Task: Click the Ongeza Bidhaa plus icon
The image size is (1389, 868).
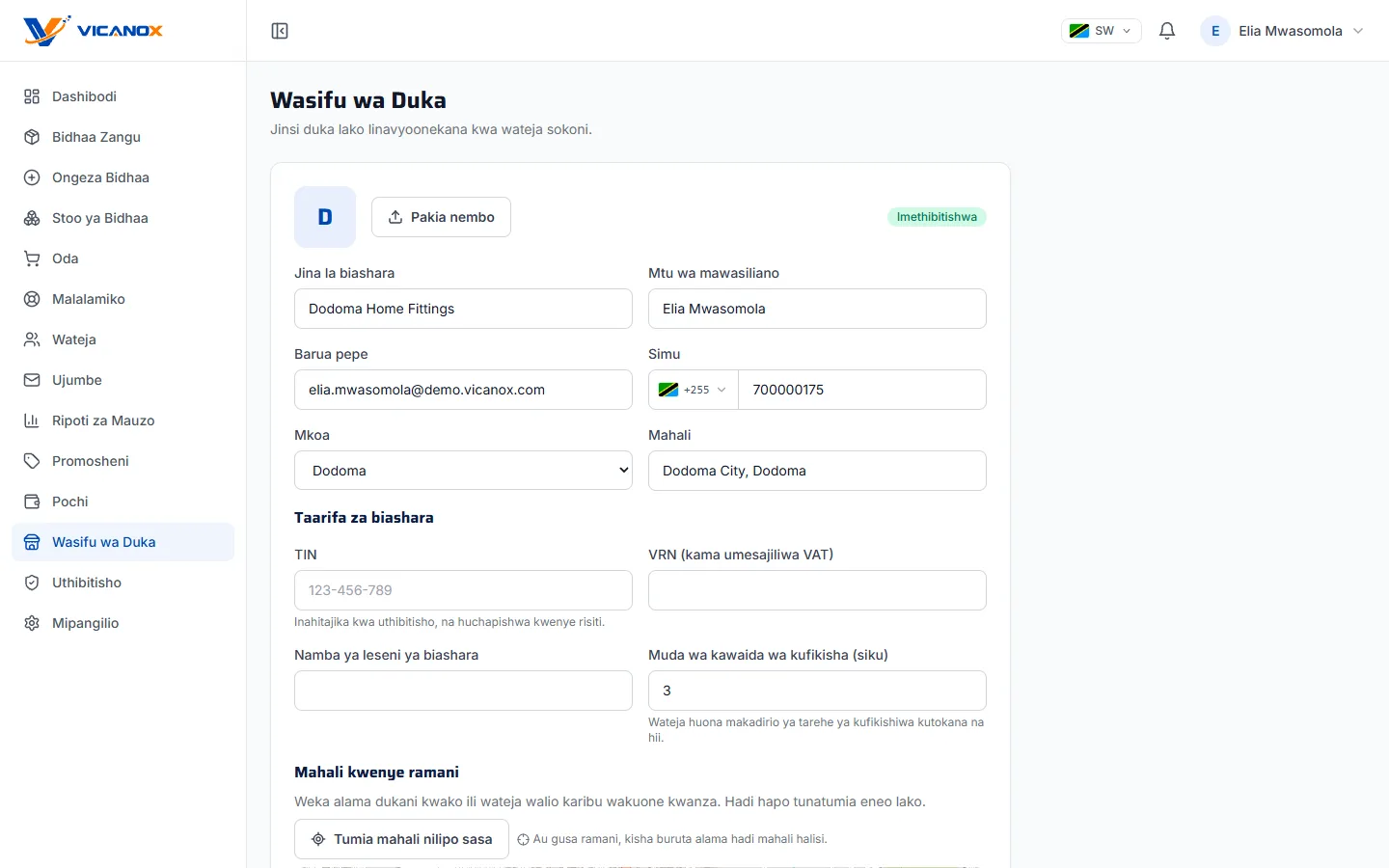Action: (32, 177)
